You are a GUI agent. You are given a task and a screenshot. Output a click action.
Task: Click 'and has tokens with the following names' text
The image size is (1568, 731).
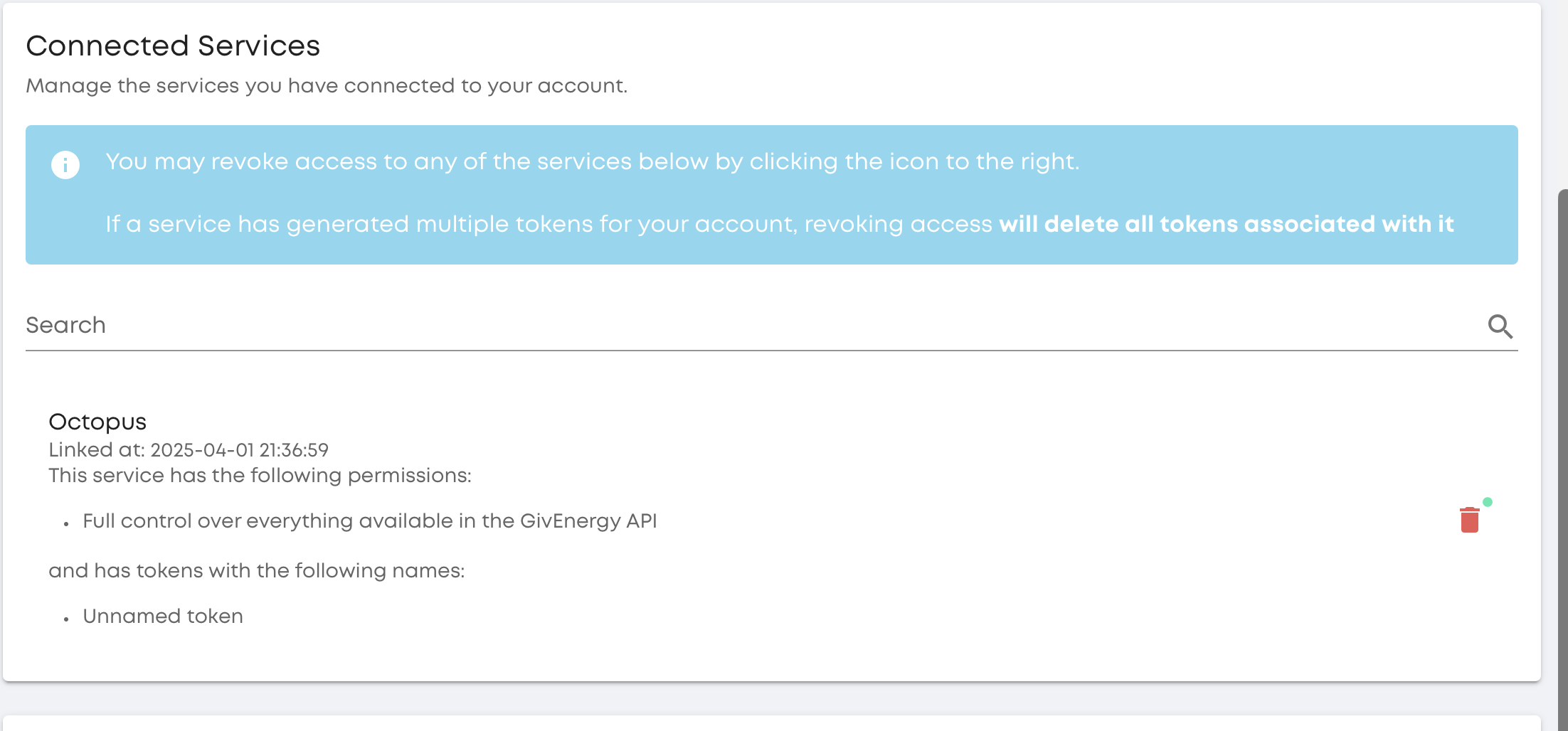click(x=256, y=571)
